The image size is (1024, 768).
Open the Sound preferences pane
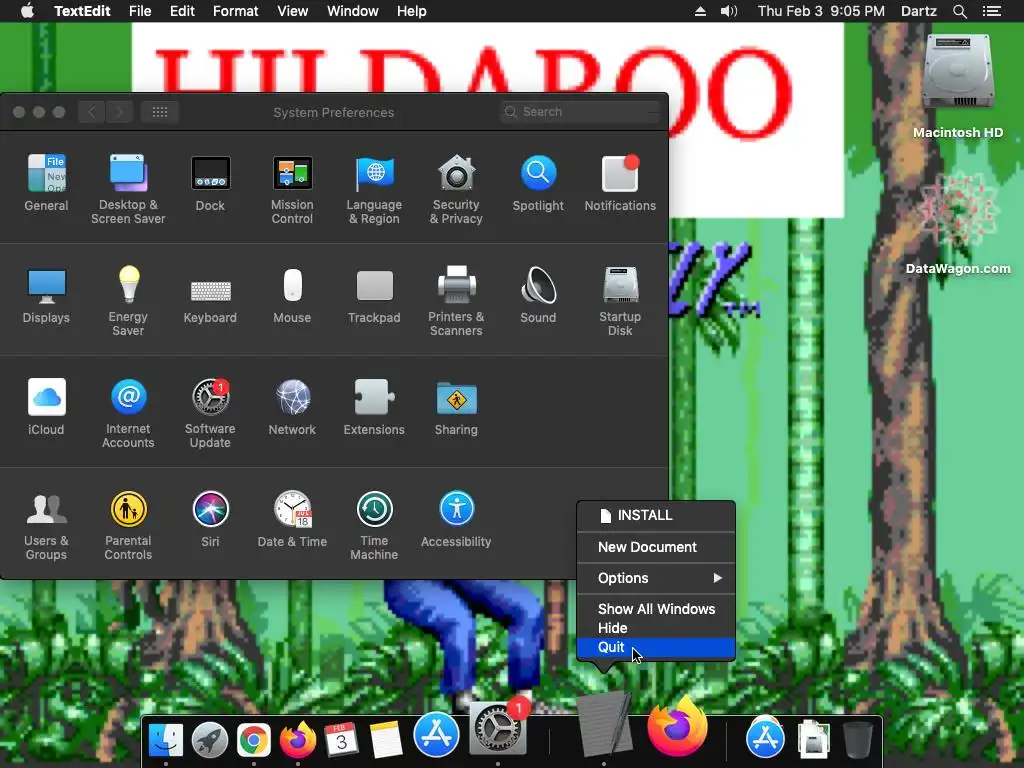(538, 295)
